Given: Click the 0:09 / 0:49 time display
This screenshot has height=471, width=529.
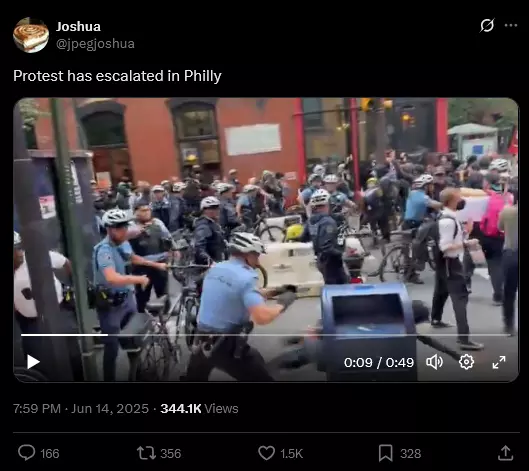Looking at the screenshot, I should coord(379,362).
